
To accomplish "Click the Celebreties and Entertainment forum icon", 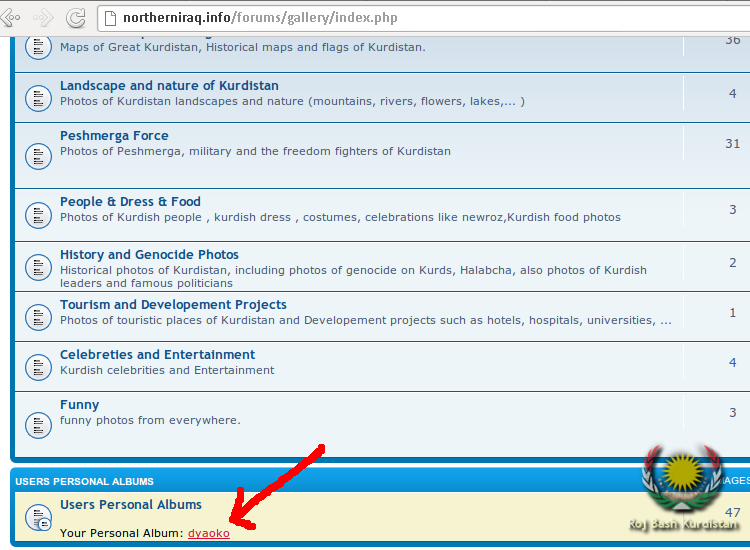I will 38,365.
